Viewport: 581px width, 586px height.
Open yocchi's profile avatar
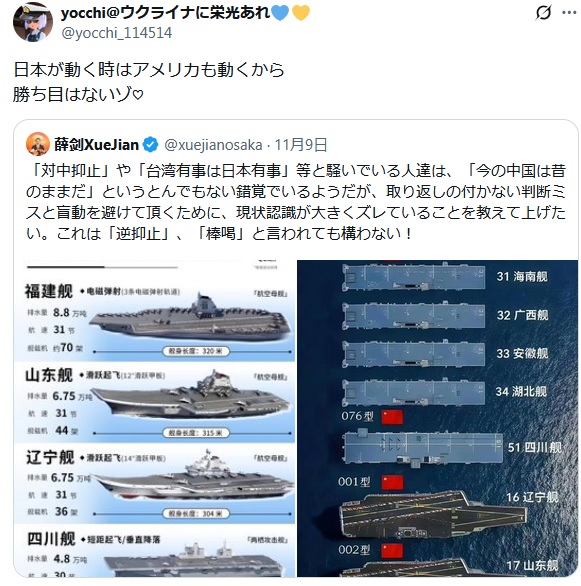click(x=33, y=22)
